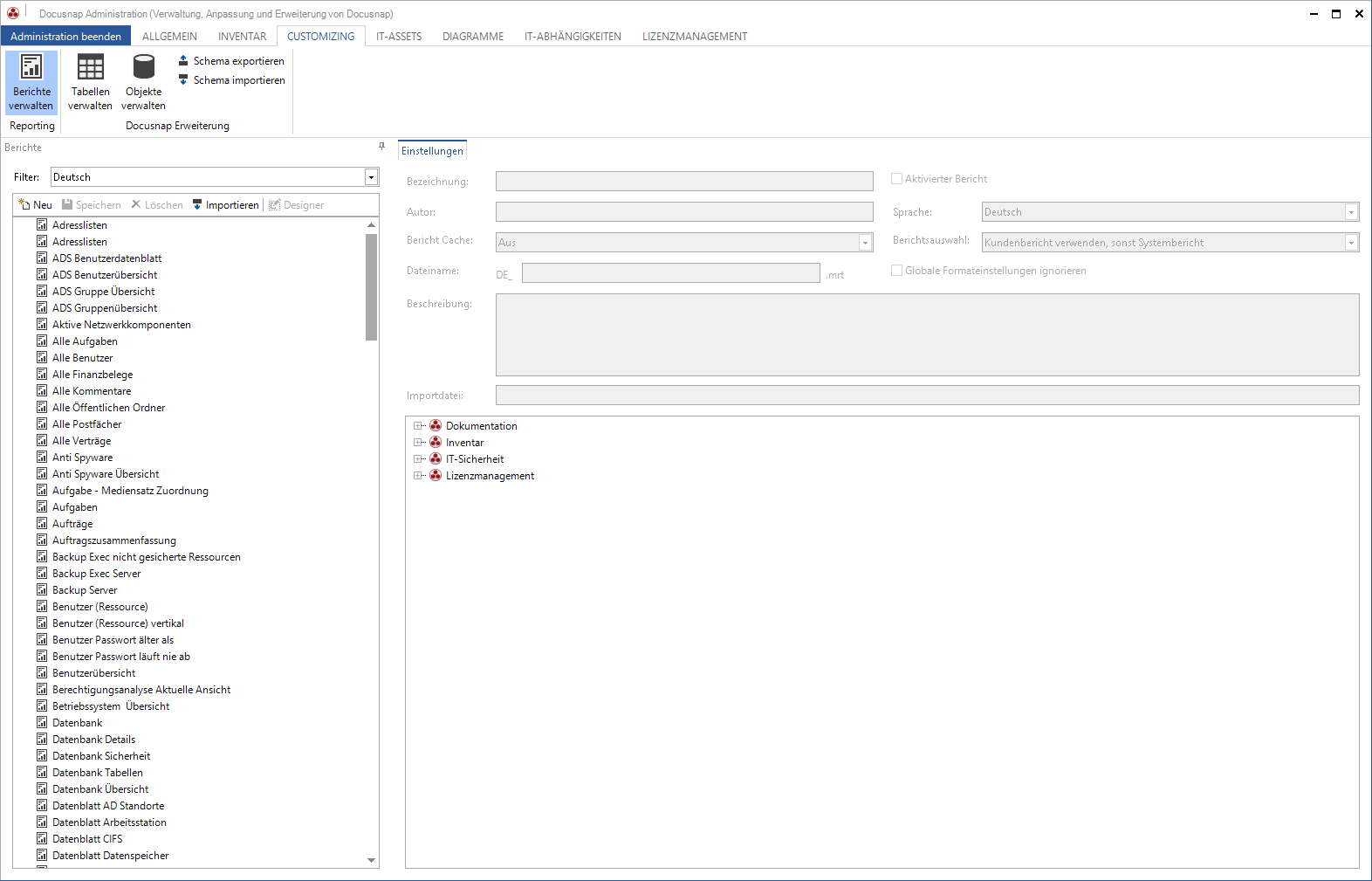Viewport: 1372px width, 881px height.
Task: Select Aufgabe - Mediensatz Zuordnung report
Action: click(x=130, y=491)
